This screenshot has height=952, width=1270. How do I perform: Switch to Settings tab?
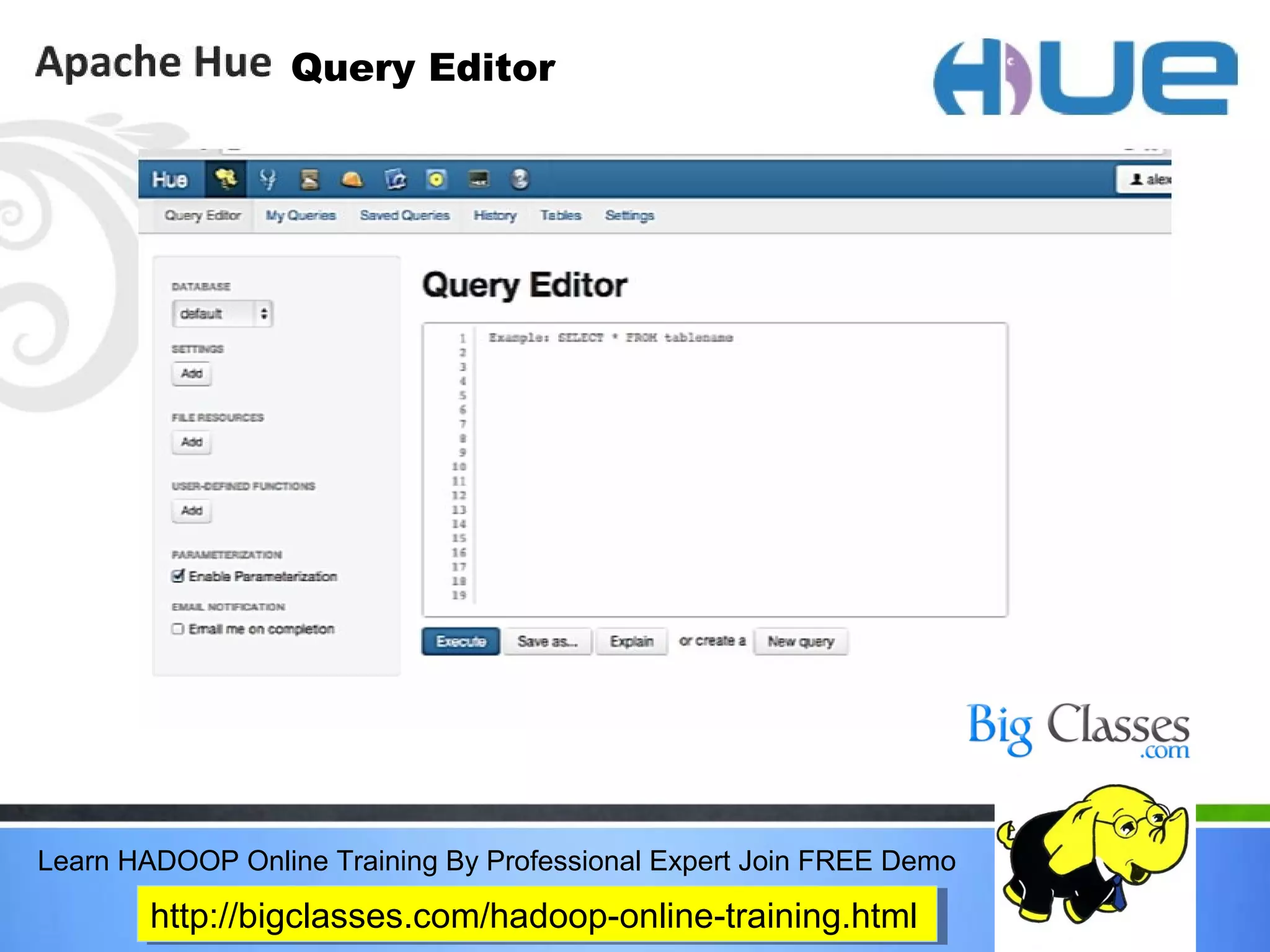click(x=629, y=216)
